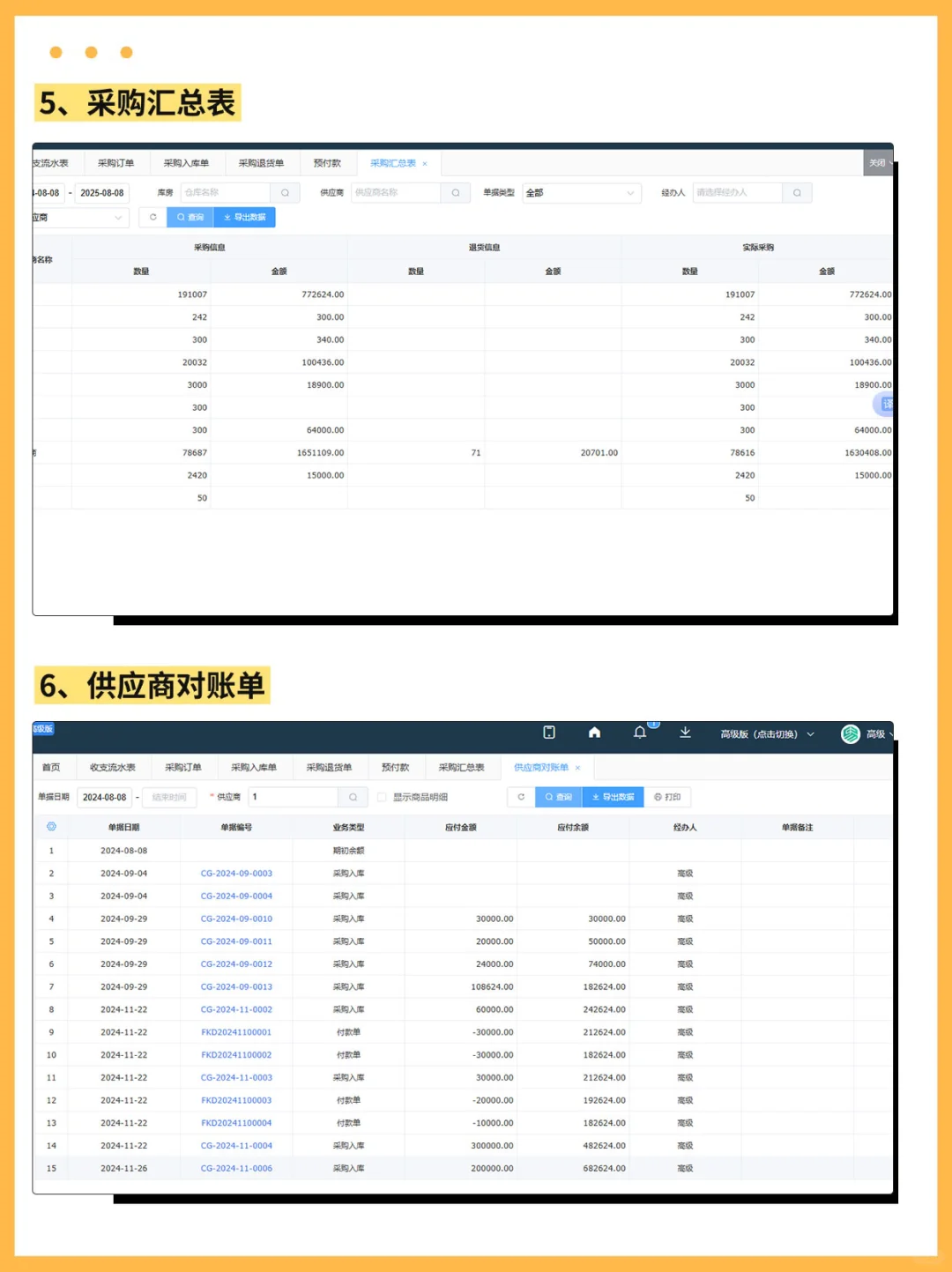Switch to the 首页 tab

point(51,767)
